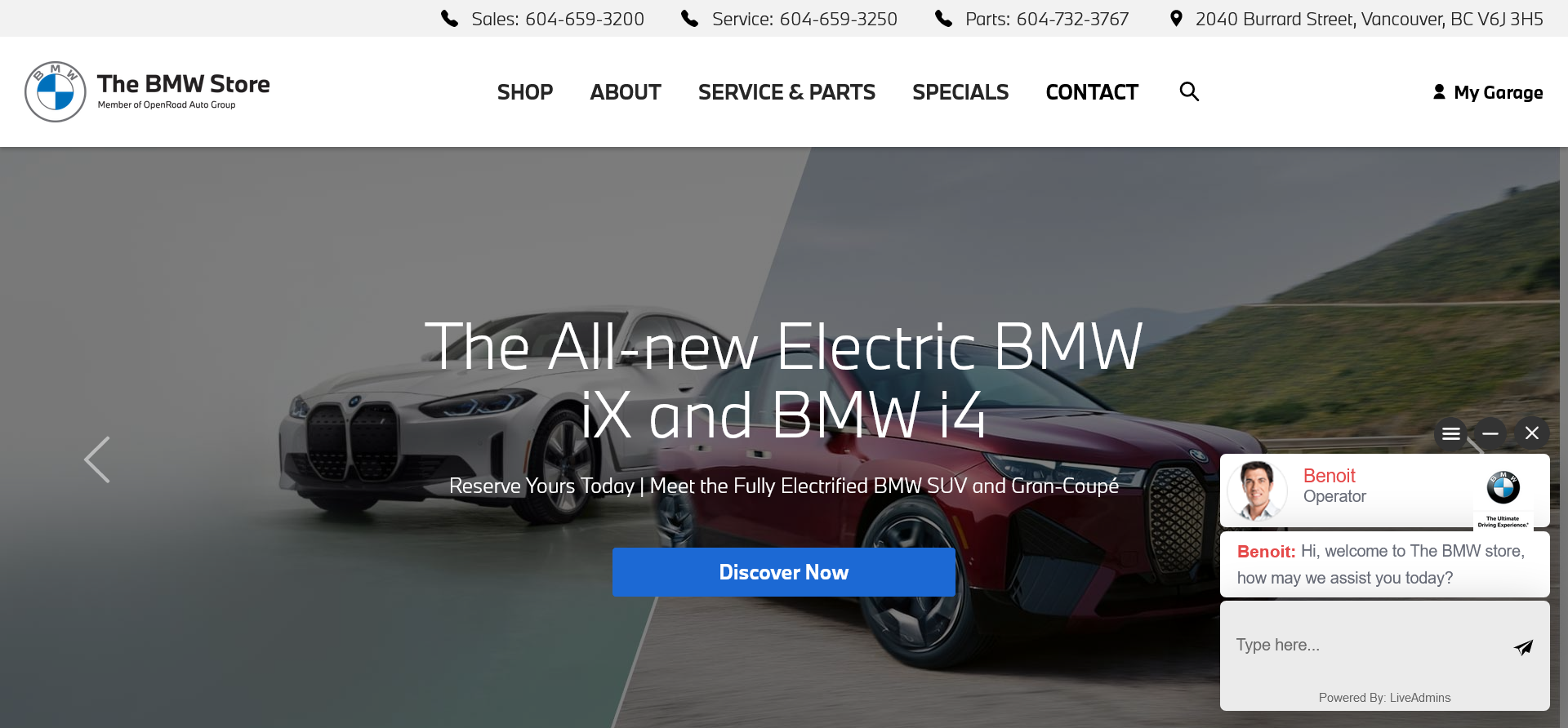Expand the SHOP menu
The width and height of the screenshot is (1568, 728).
point(525,92)
